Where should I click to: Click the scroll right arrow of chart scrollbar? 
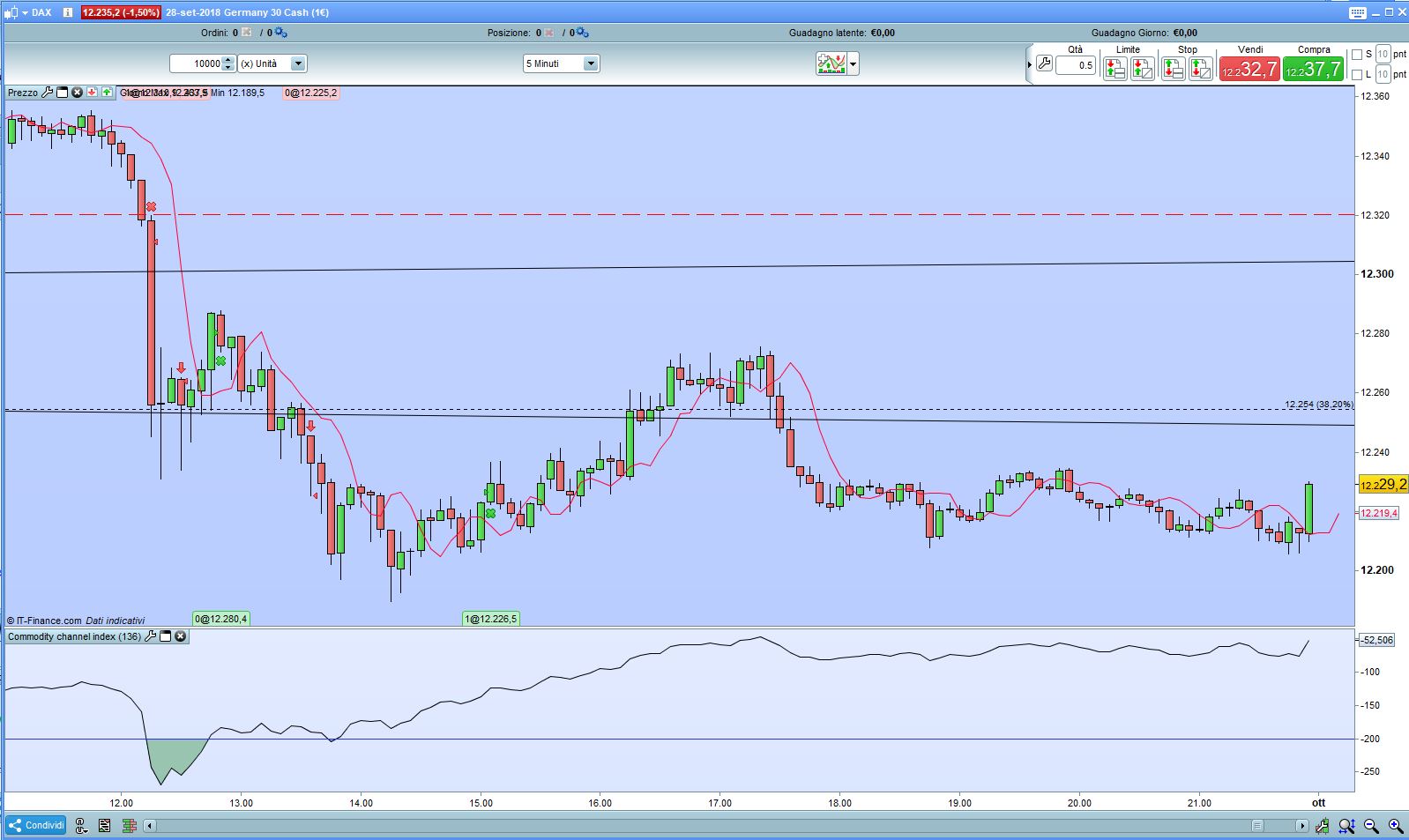1301,826
